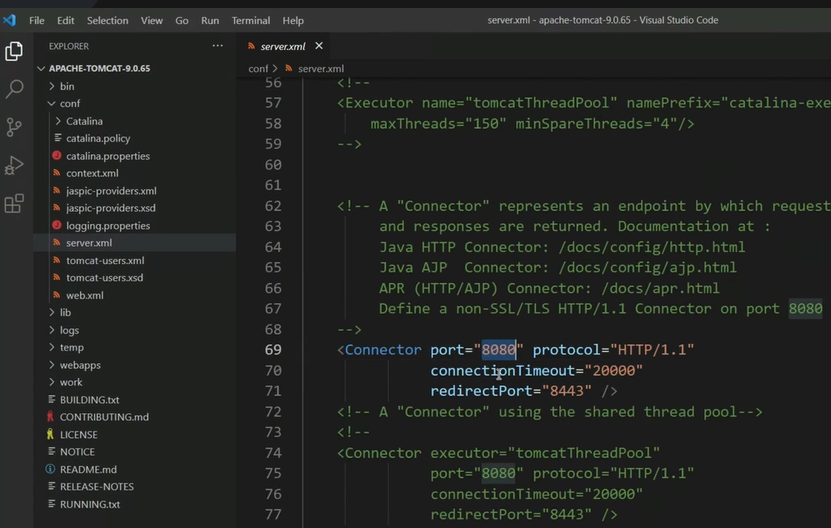The height and width of the screenshot is (528, 831).
Task: Close the server.xml editor tab
Action: [319, 46]
